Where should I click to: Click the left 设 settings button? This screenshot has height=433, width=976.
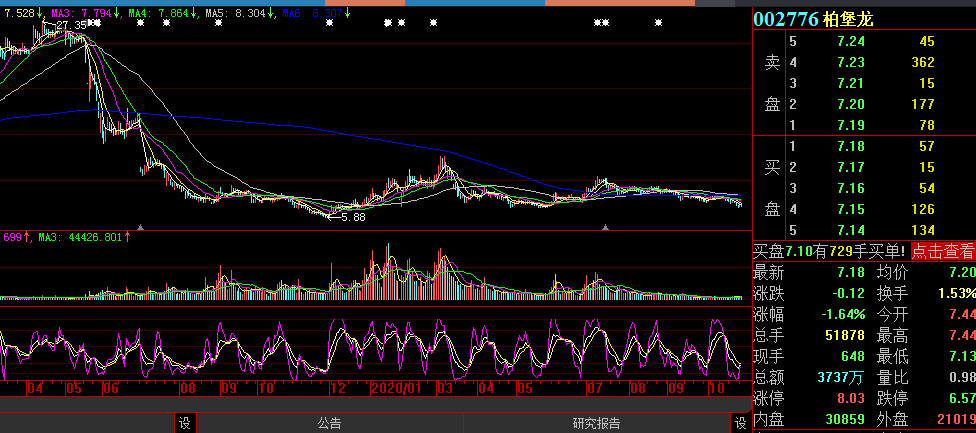coord(183,423)
